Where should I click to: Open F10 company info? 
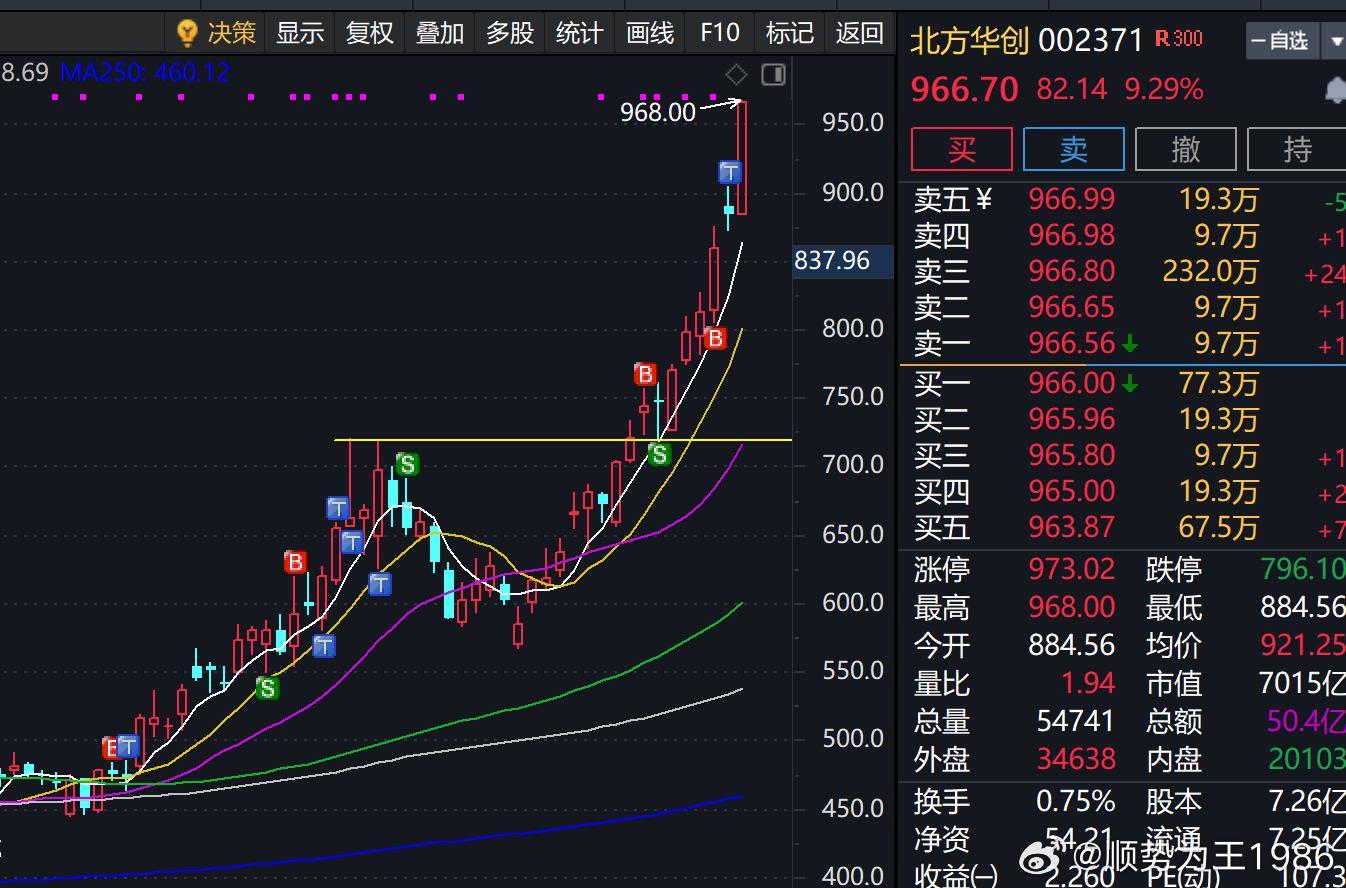[x=720, y=33]
